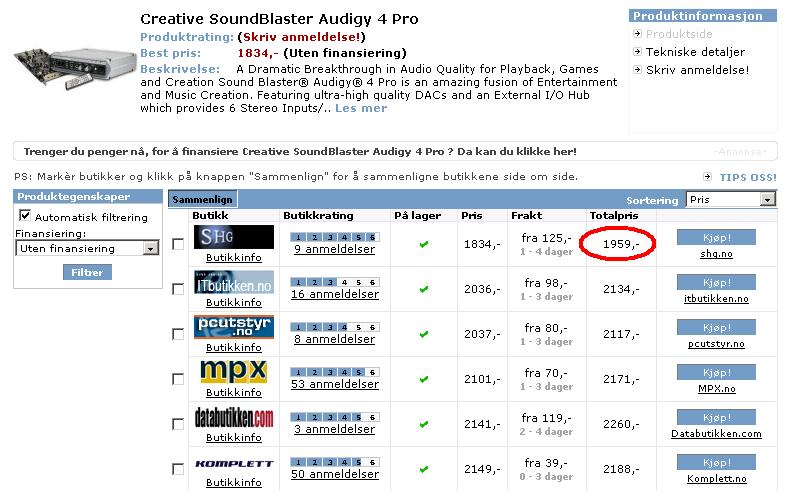Open Butikkinfo for mpx

click(234, 393)
